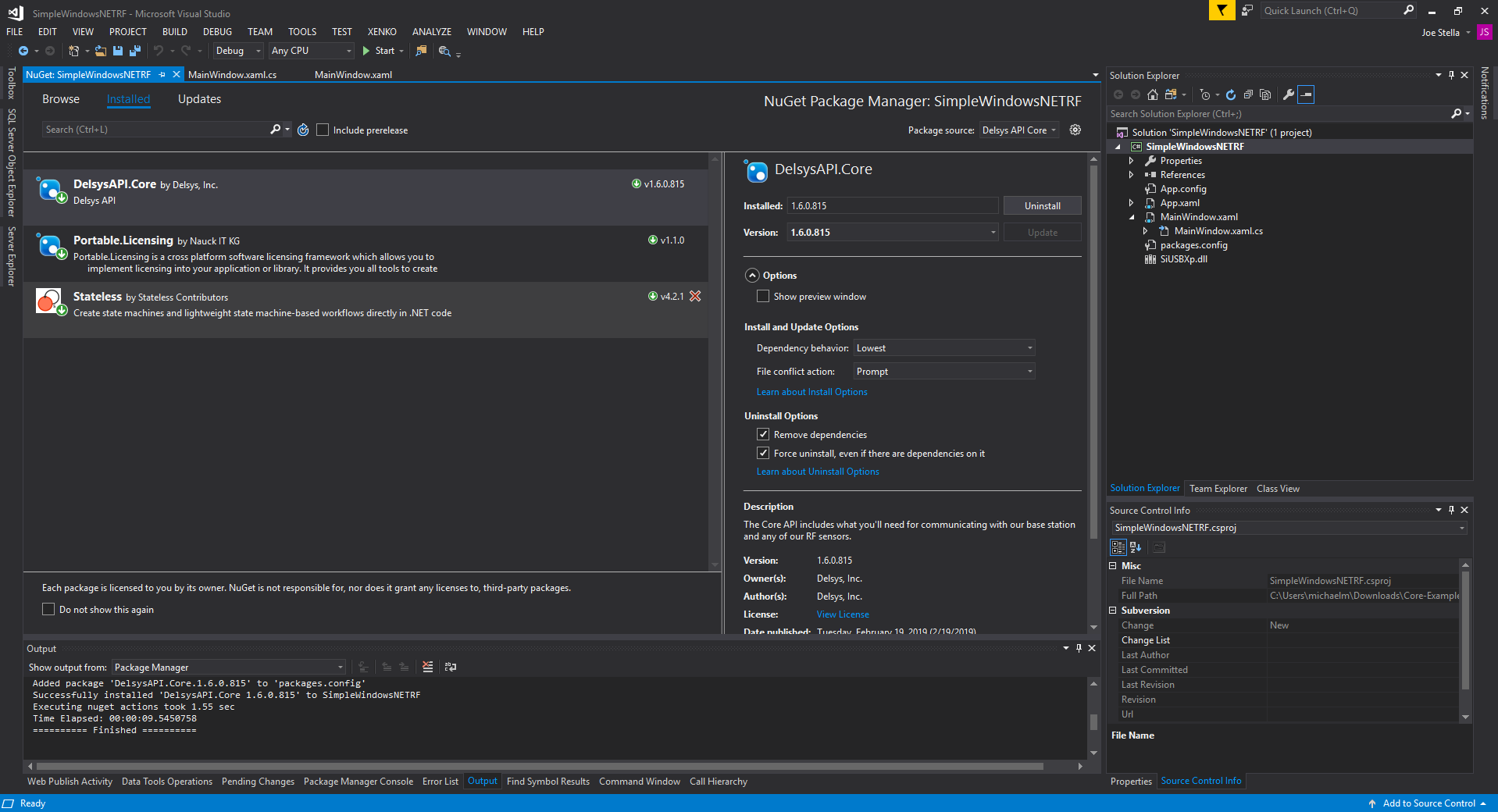Pin the NuGet SimpleWindowsNETRF tab
Viewport: 1498px width, 812px height.
tap(162, 74)
